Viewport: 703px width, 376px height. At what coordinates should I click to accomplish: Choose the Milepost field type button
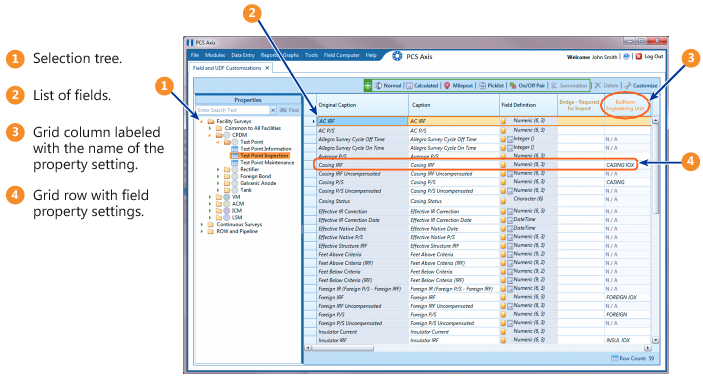pos(458,85)
